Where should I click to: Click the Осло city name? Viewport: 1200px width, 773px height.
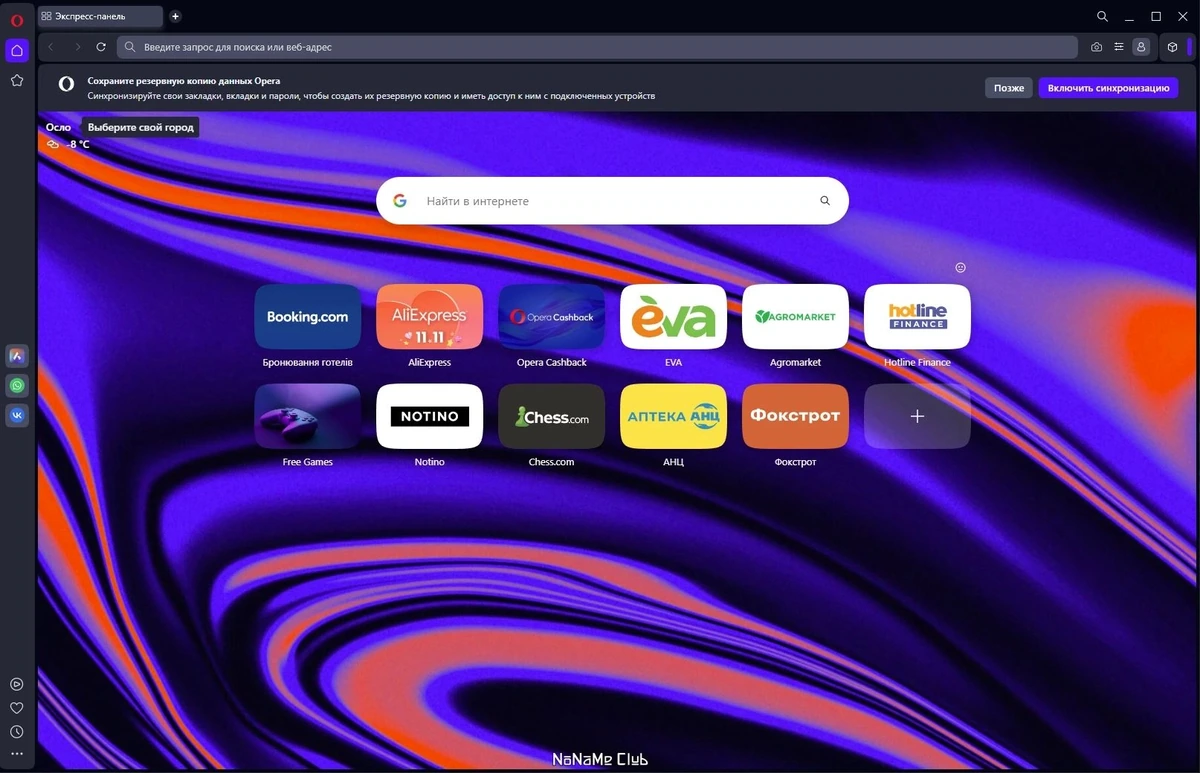(58, 127)
